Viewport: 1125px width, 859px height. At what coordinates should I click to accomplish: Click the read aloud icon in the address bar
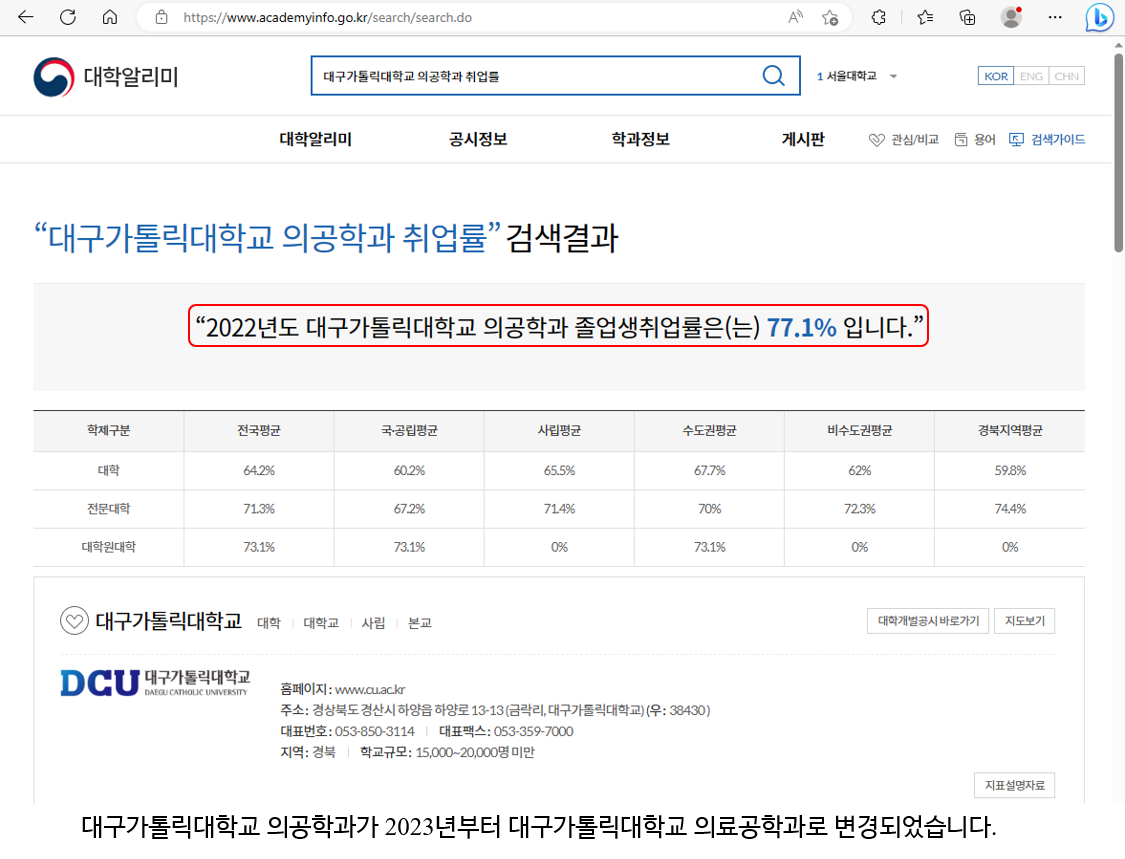click(x=795, y=17)
